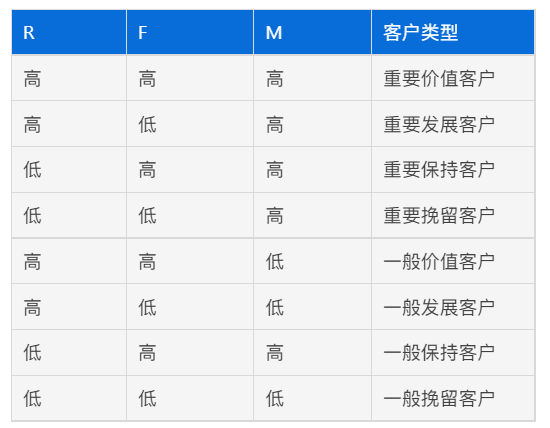550x428 pixels.
Task: Select the 重要发展客户 cell
Action: click(453, 124)
